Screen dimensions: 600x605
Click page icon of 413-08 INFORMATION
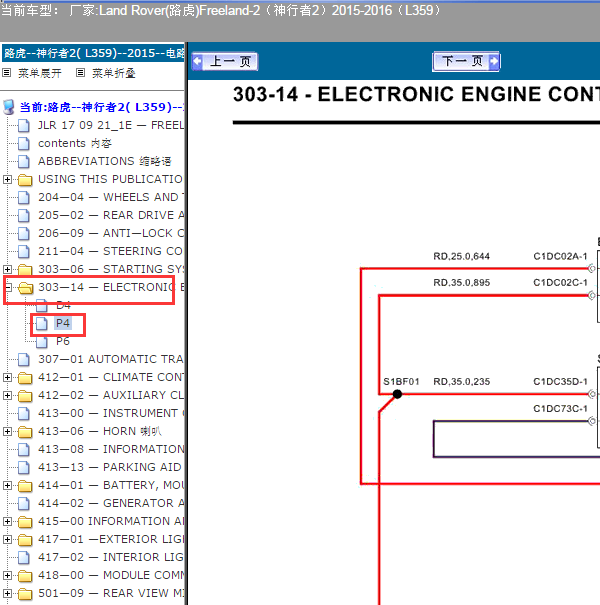coord(24,450)
